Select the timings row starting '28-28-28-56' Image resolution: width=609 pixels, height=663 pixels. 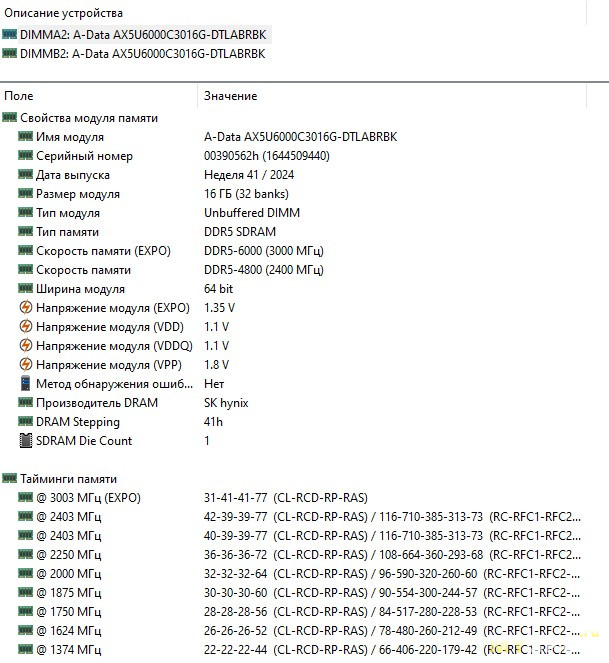(392, 612)
